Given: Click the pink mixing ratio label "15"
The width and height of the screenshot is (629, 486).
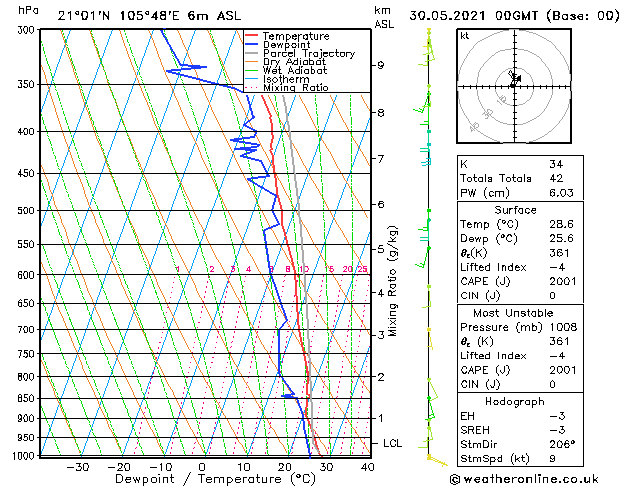Looking at the screenshot, I should 329,269.
